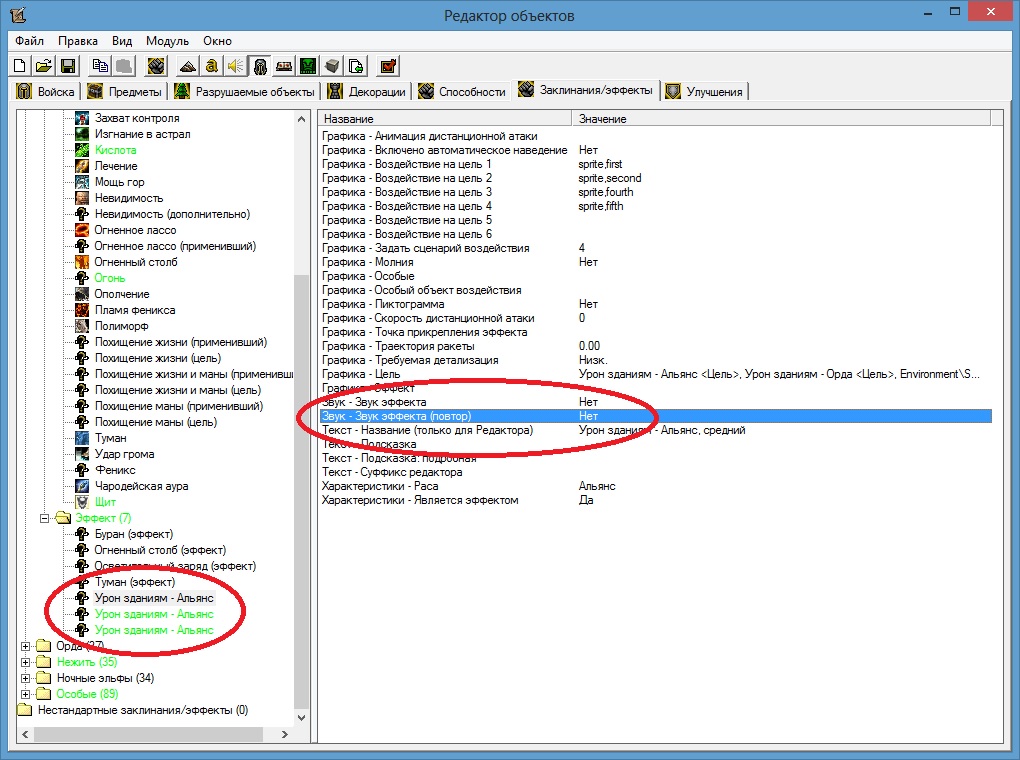Switch to the Способности tab
Viewport: 1020px width, 760px height.
pos(462,91)
